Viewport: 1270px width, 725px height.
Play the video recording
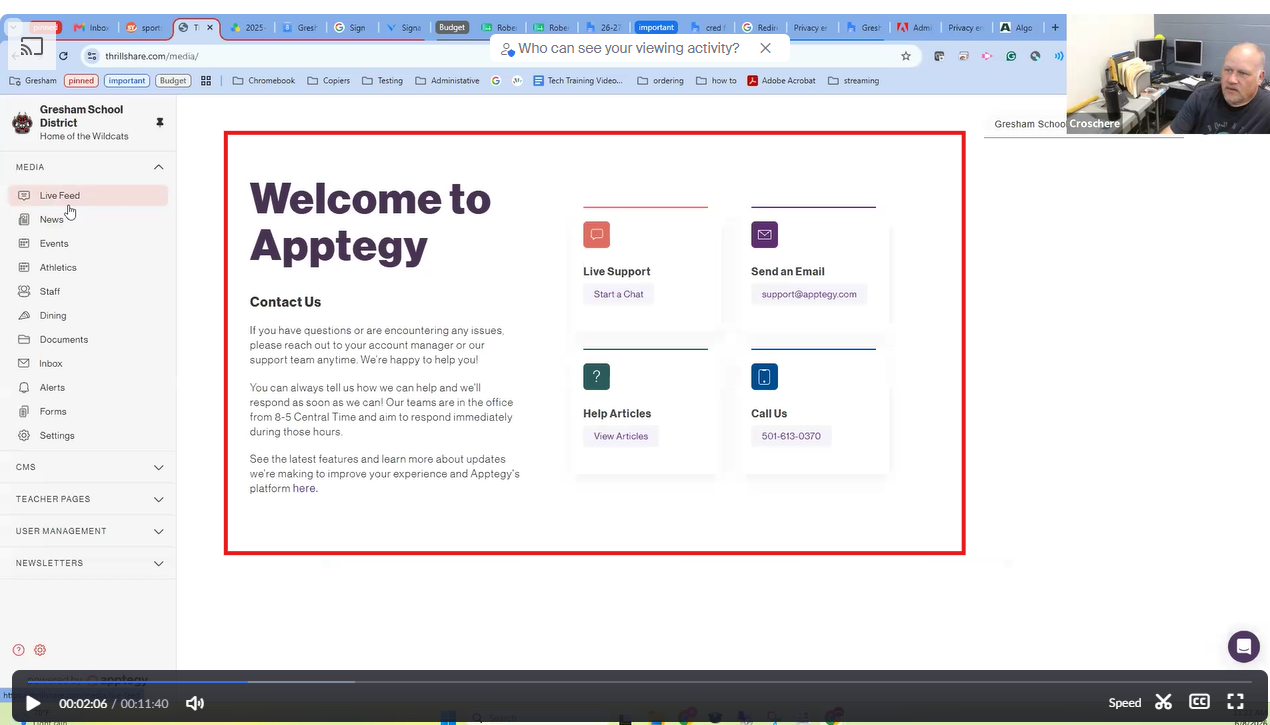tap(33, 703)
